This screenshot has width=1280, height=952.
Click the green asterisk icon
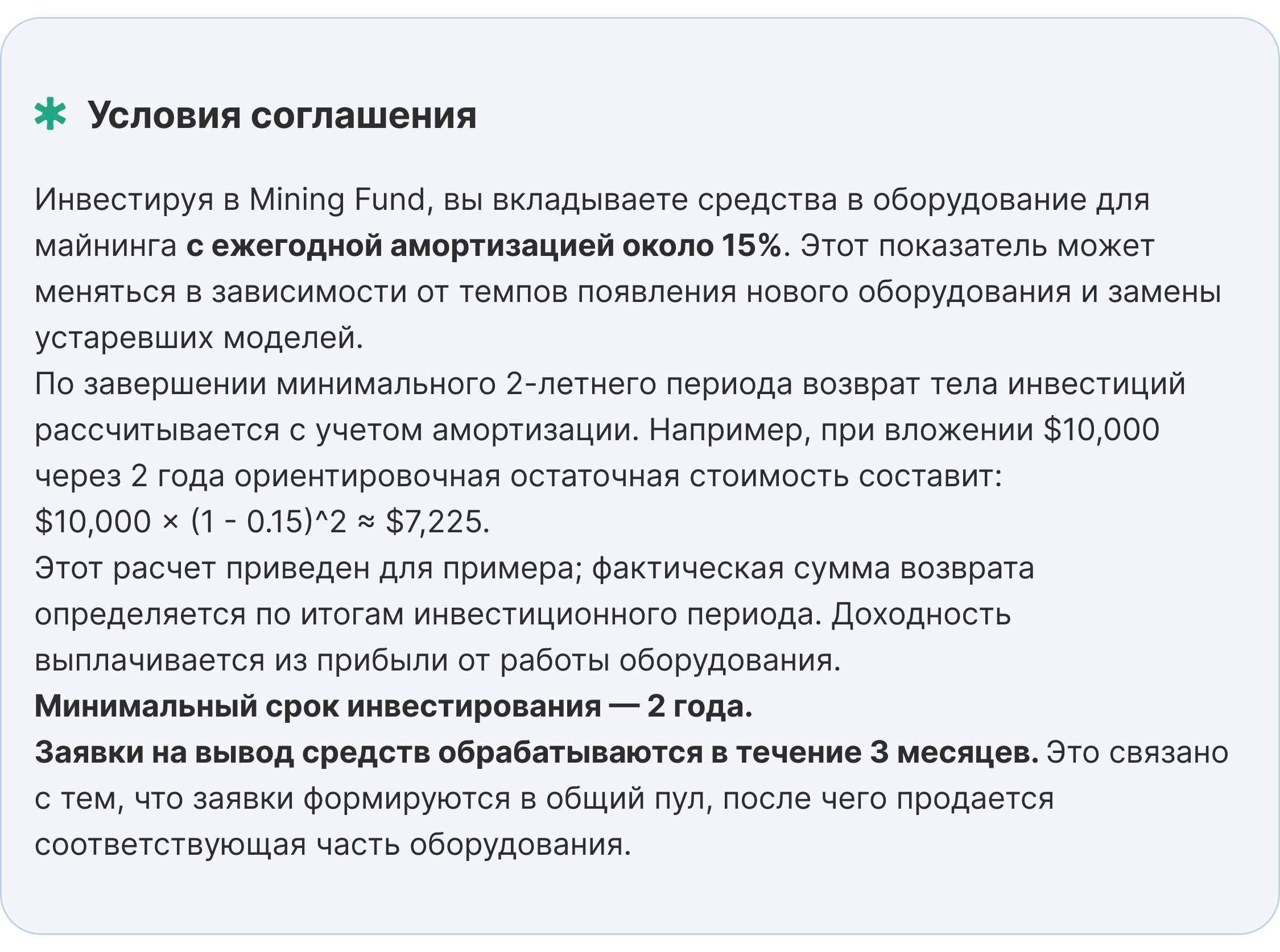(51, 114)
